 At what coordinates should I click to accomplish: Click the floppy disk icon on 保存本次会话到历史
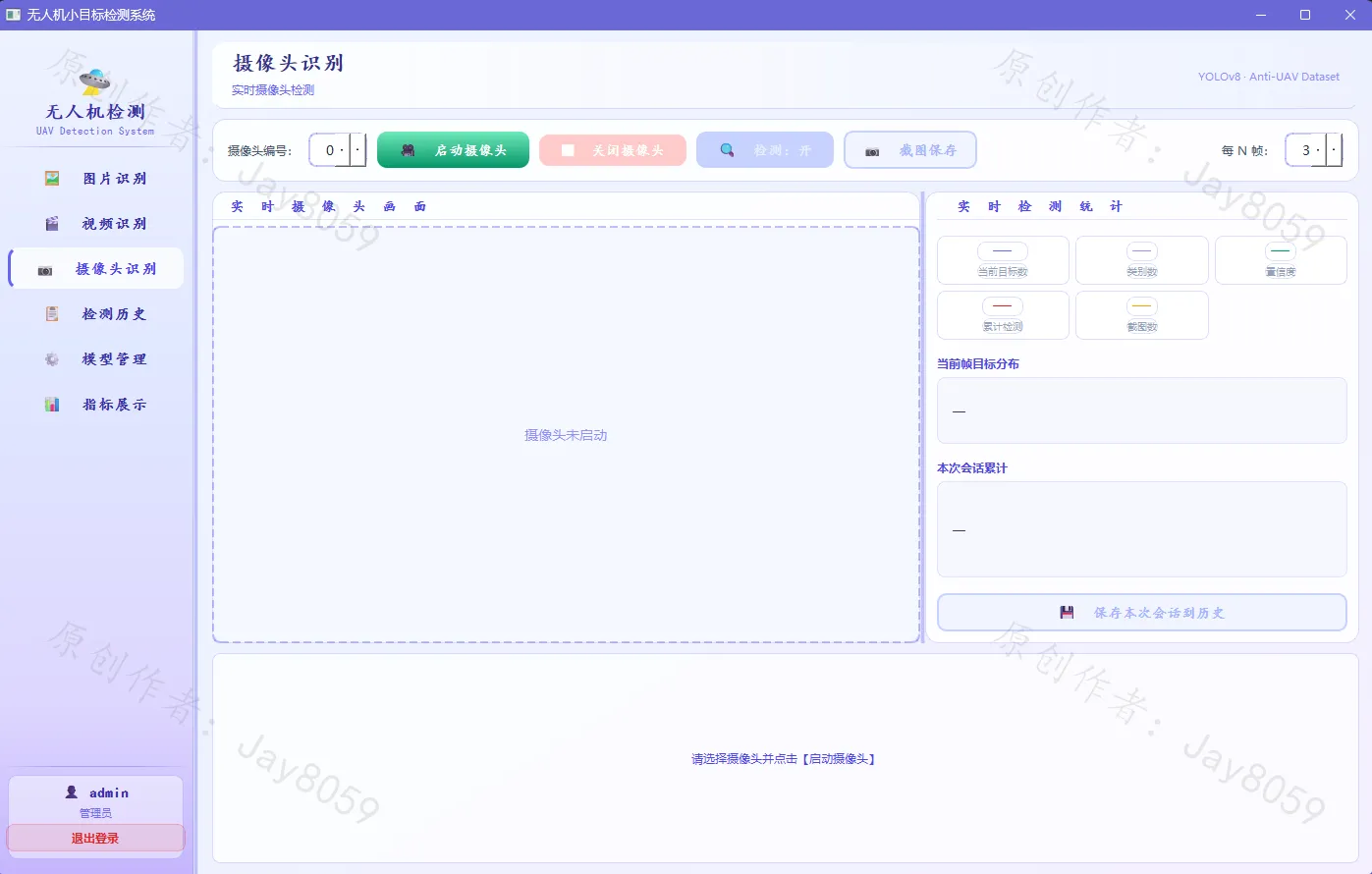click(1067, 613)
